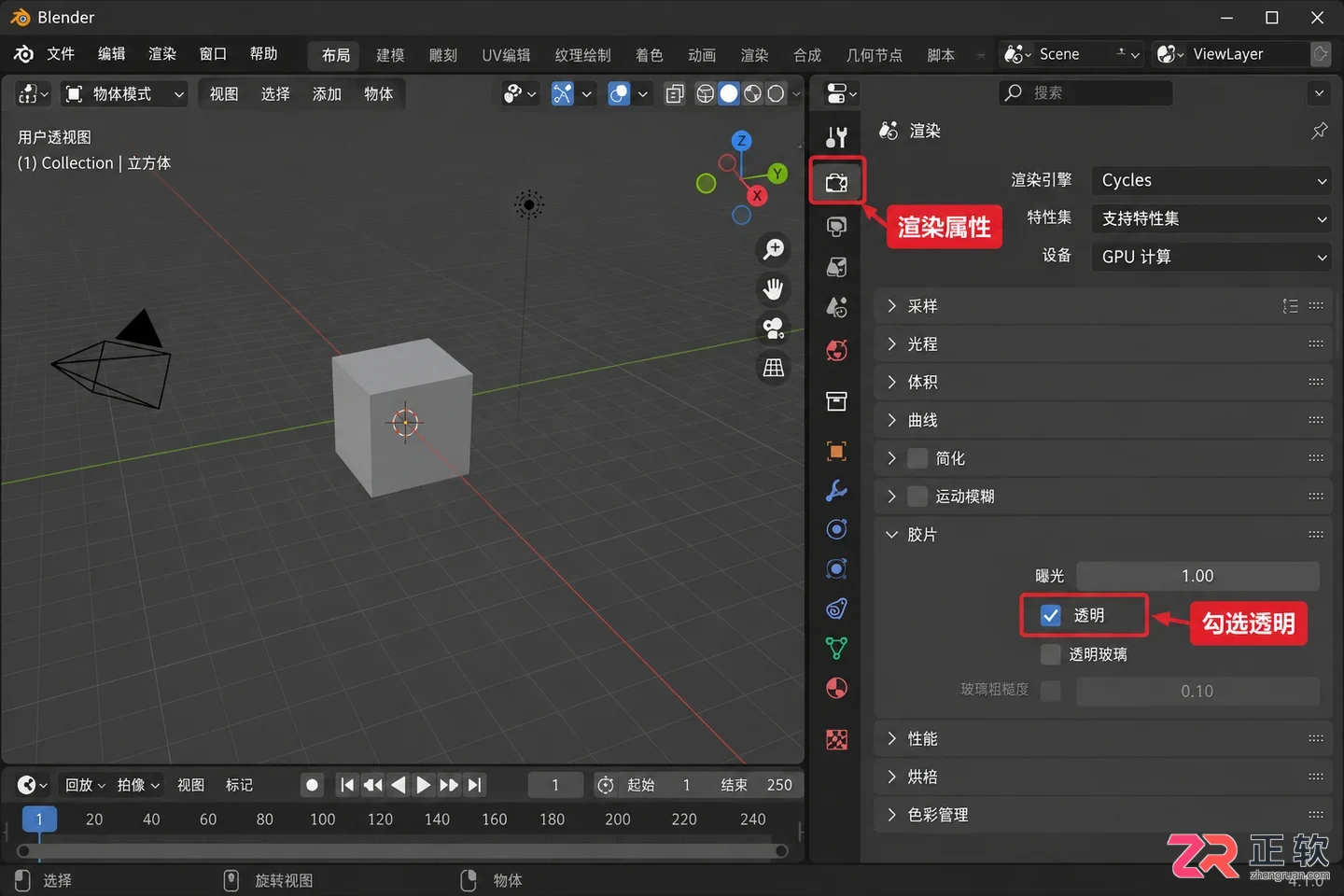Open the timeline 标记 menu

(239, 785)
